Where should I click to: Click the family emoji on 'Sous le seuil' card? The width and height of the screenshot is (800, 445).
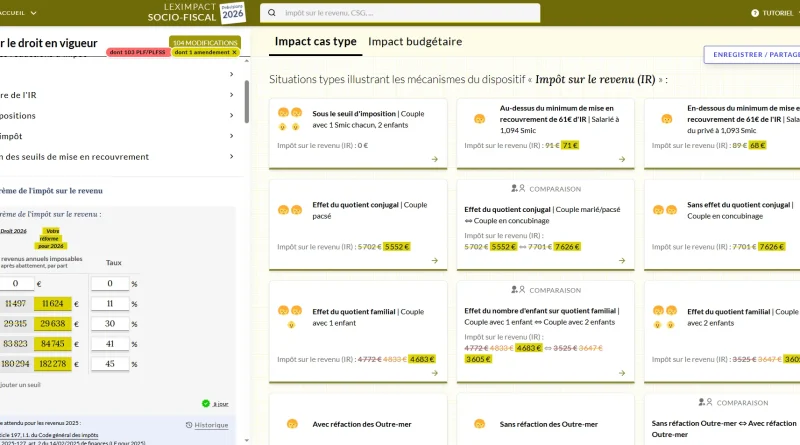click(x=289, y=120)
